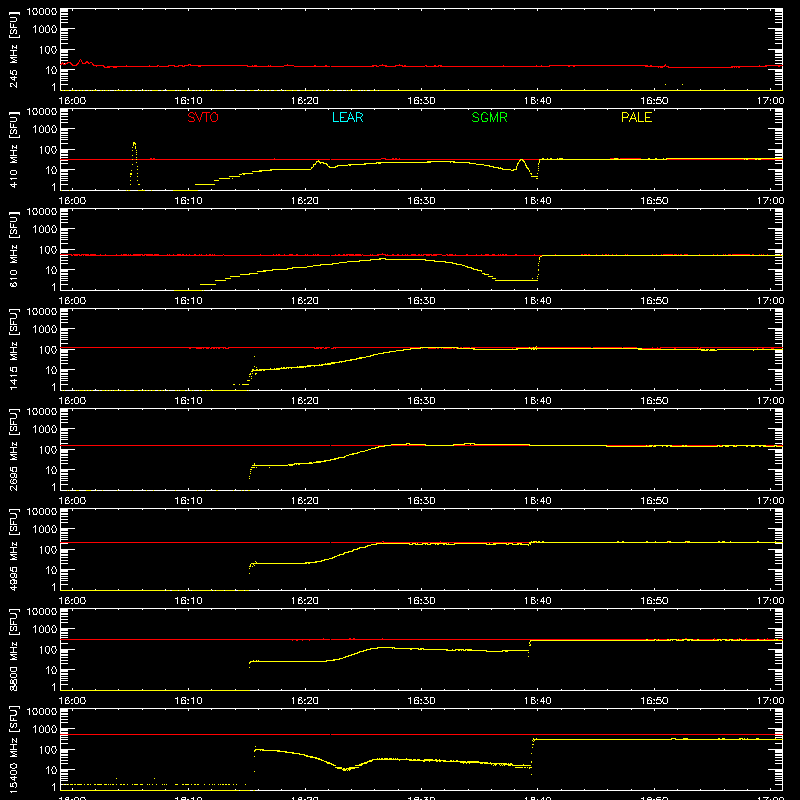Click 16:50 time label under 410 MHz panel

(x=654, y=201)
